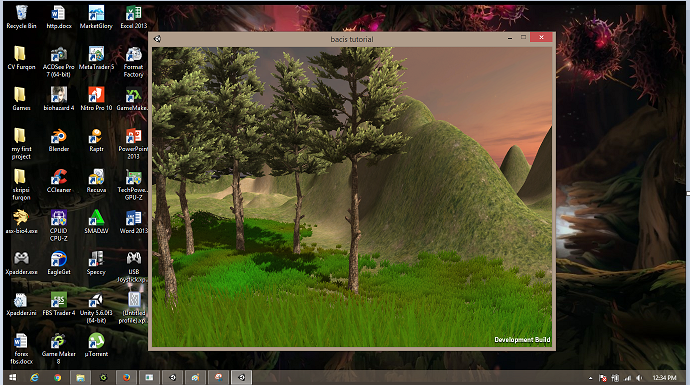
Task: Open the CV Furqon folder
Action: (x=21, y=59)
